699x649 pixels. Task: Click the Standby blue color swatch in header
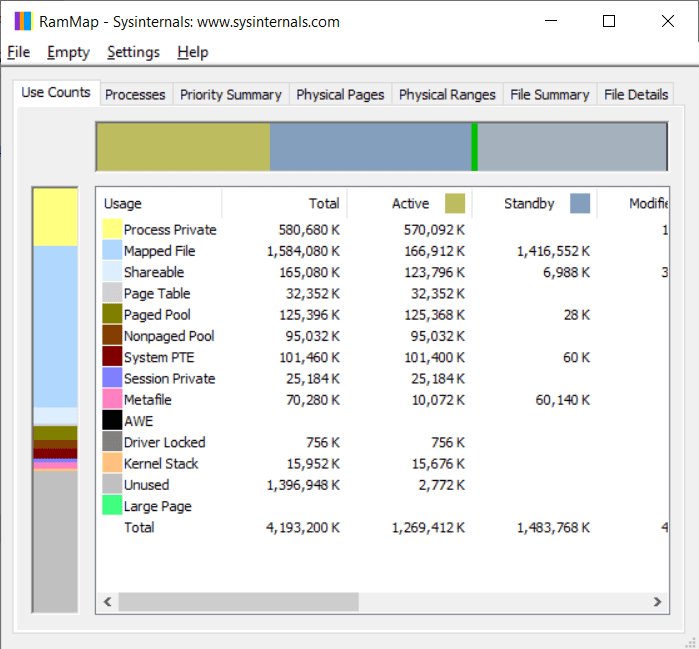(580, 203)
